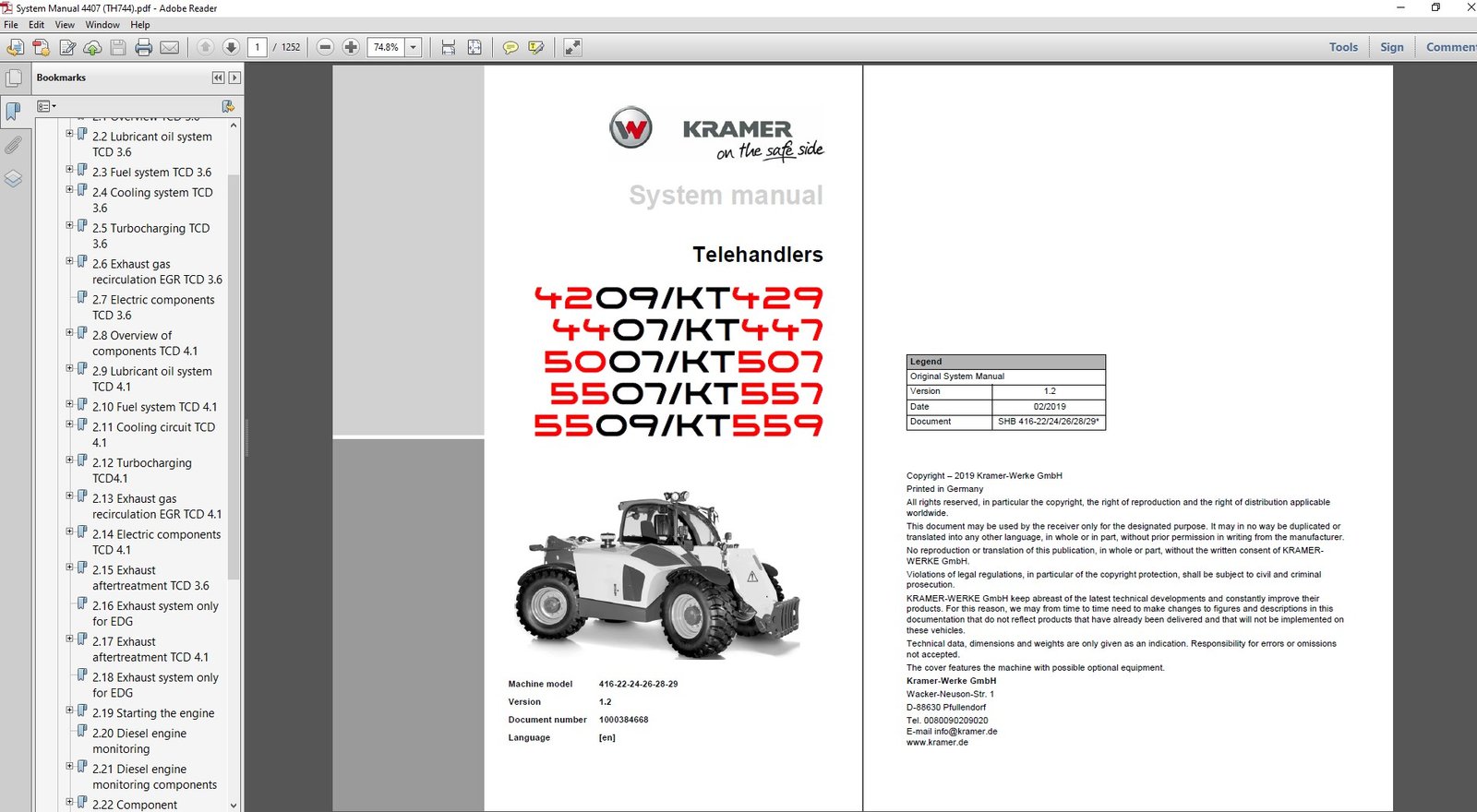Expand the 2.19 Starting the engine bookmark
Image resolution: width=1477 pixels, height=812 pixels.
pos(69,710)
